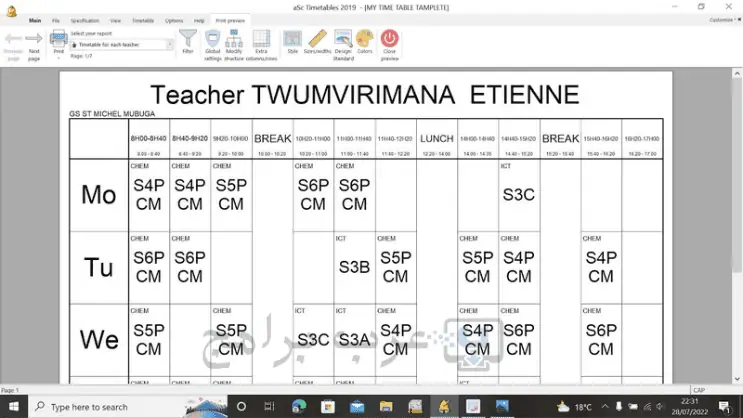Click aSc Timetables bell icon on taskbar
Viewport: 743px width, 418px height.
pyautogui.click(x=444, y=406)
